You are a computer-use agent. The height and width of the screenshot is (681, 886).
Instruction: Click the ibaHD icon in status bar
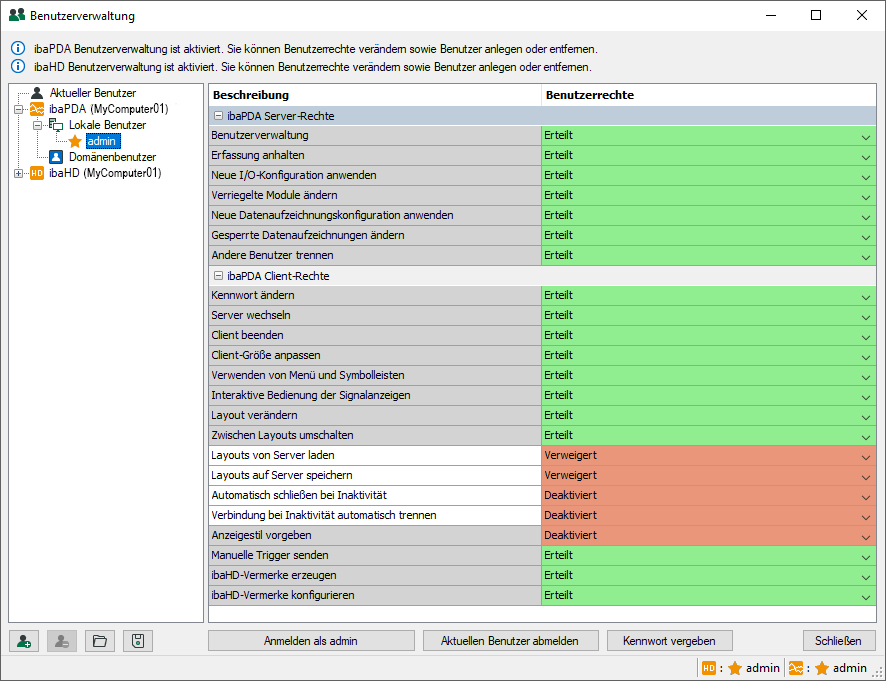coord(709,668)
